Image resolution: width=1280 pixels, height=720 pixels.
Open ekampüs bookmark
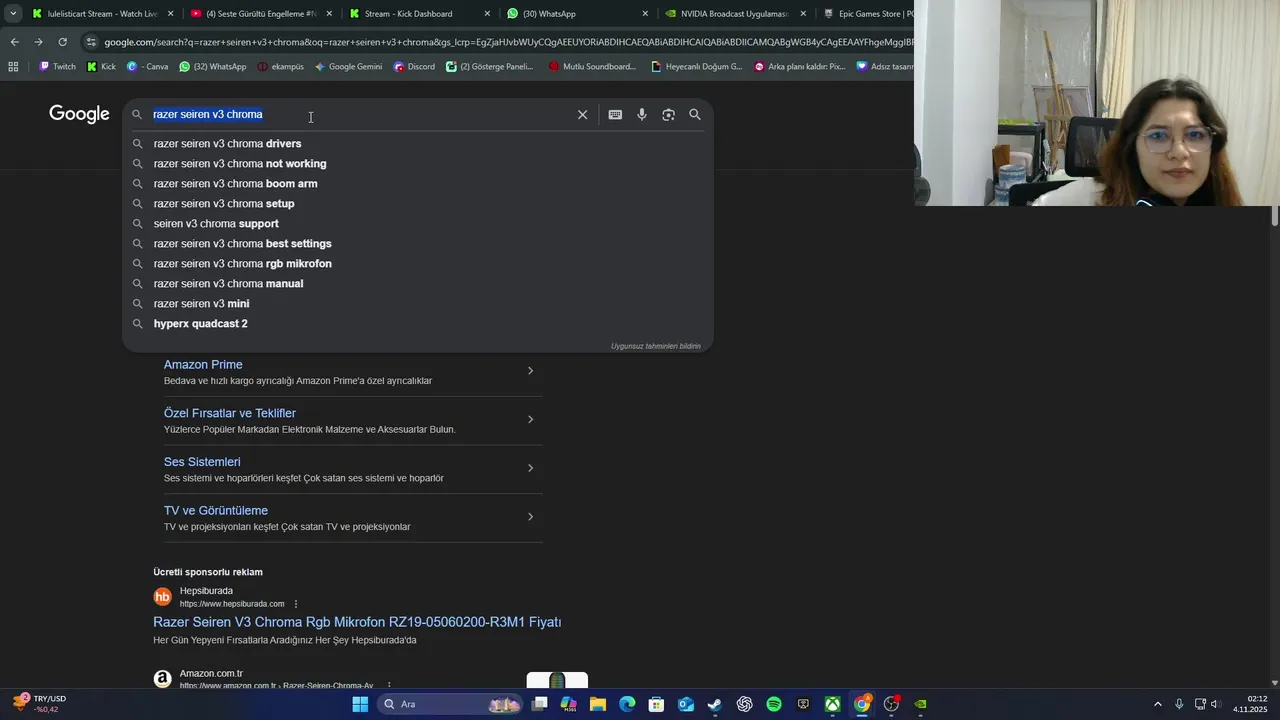point(280,67)
